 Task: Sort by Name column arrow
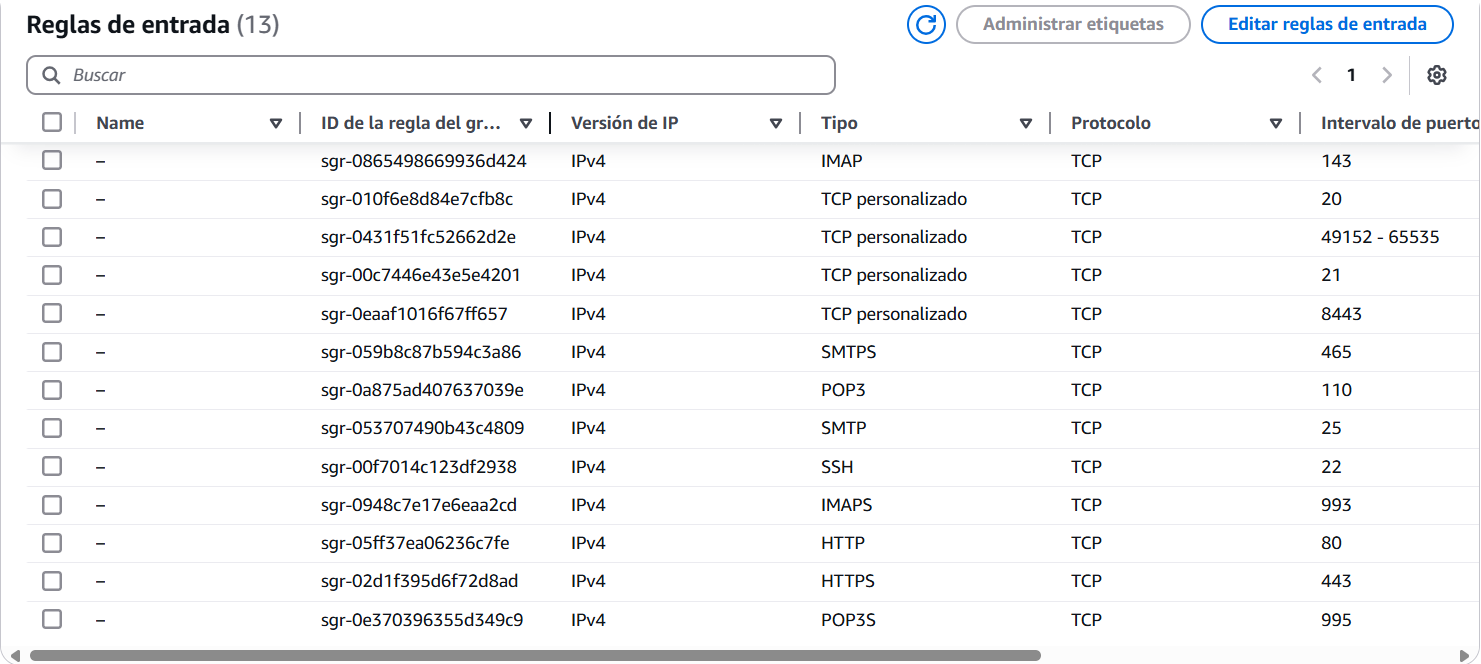pos(276,124)
